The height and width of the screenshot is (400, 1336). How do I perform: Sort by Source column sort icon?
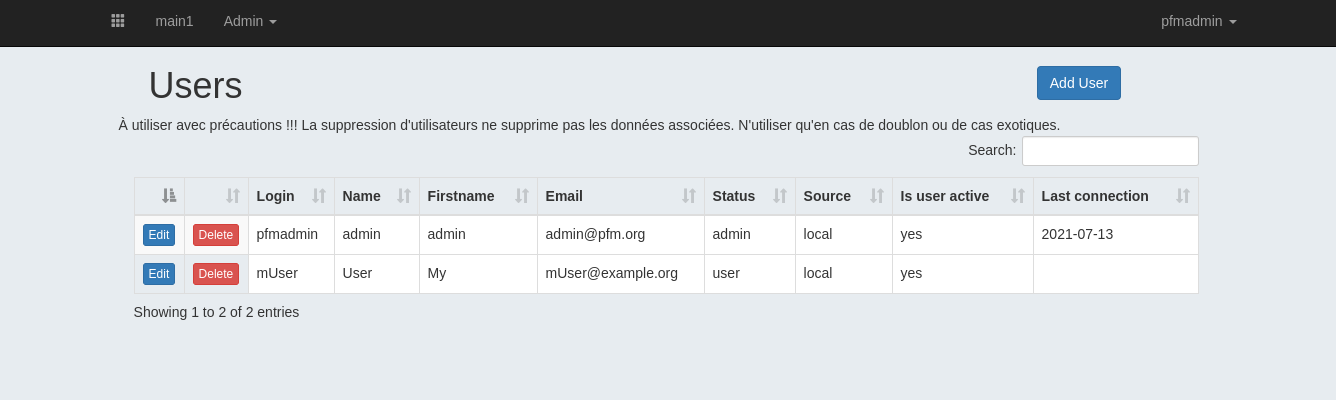[x=877, y=196]
